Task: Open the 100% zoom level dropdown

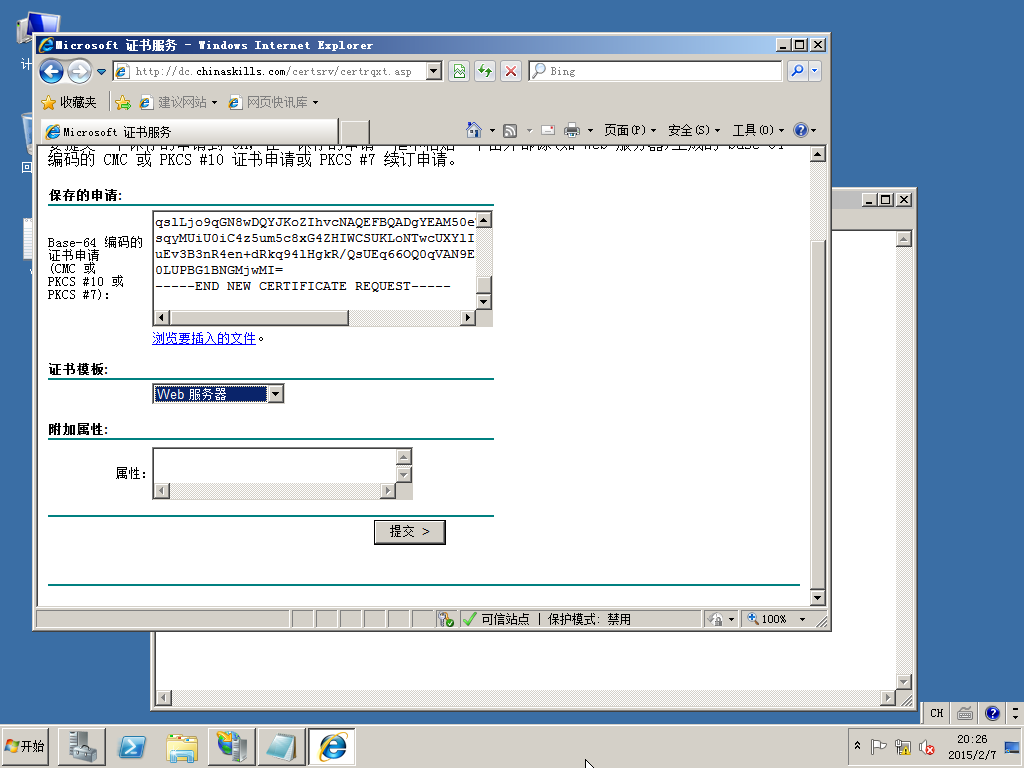Action: pyautogui.click(x=803, y=619)
